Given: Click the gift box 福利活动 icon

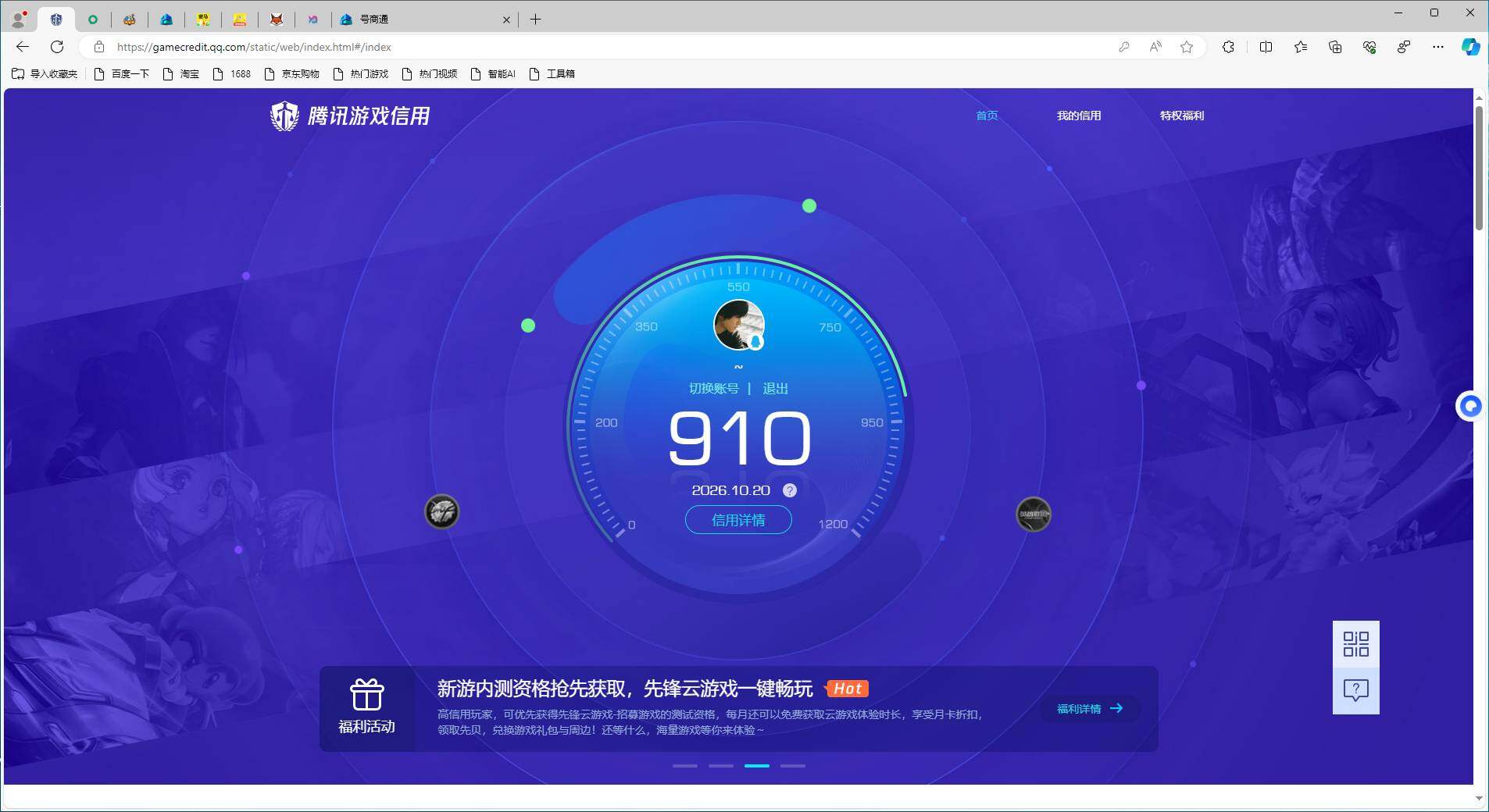Looking at the screenshot, I should tap(366, 695).
